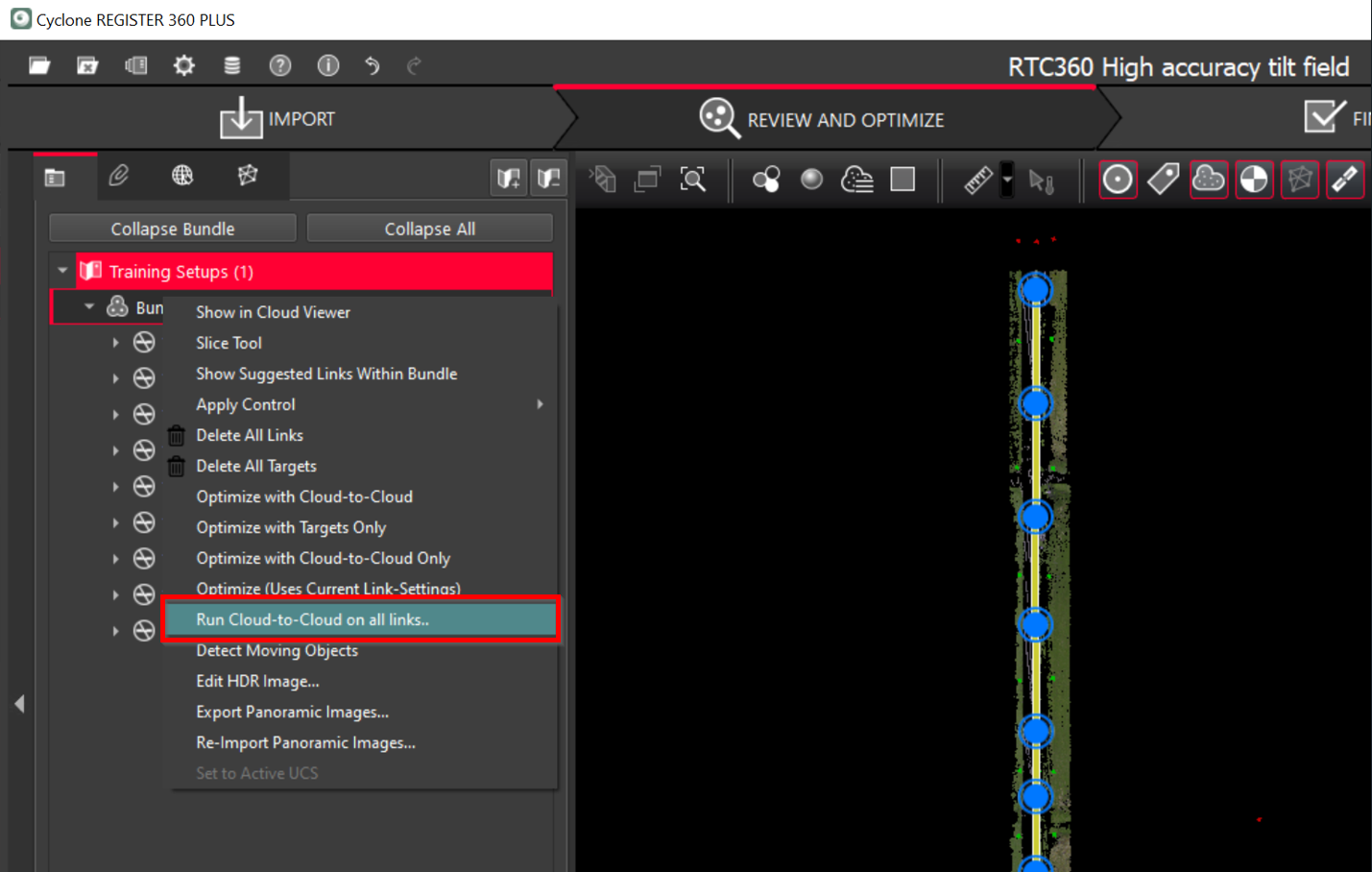Toggle setup circle markers visibility

(x=1117, y=180)
